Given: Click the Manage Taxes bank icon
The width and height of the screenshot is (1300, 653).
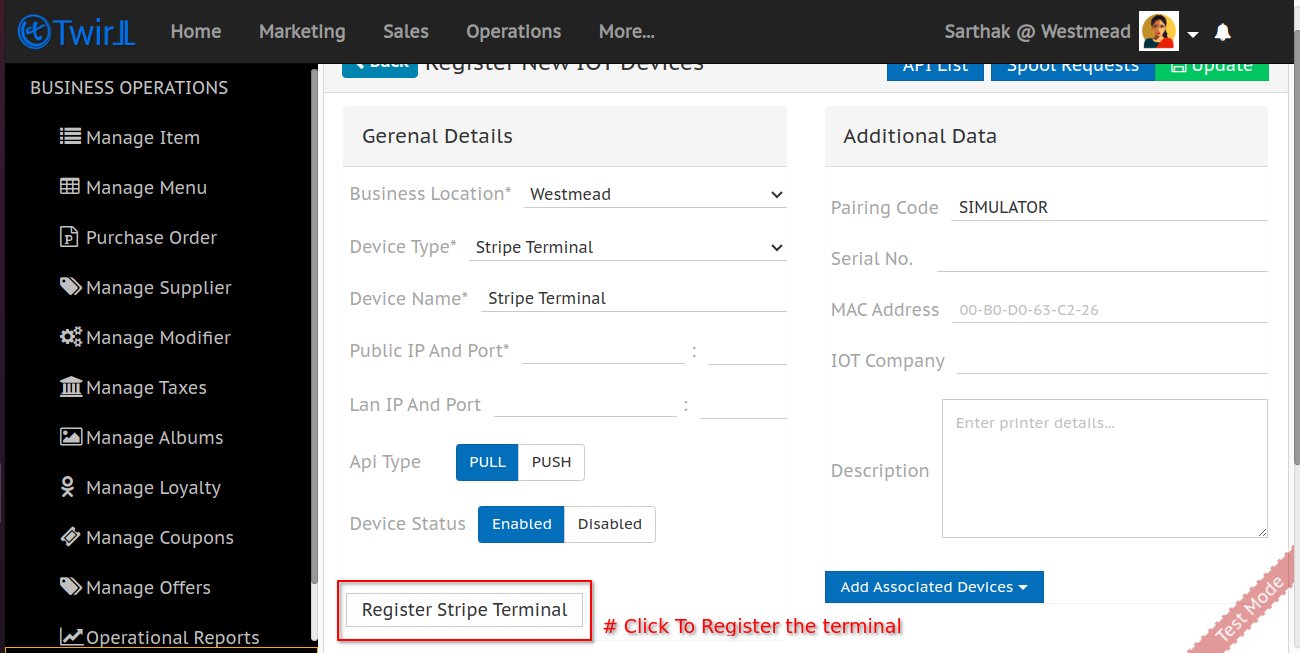Looking at the screenshot, I should click(70, 386).
